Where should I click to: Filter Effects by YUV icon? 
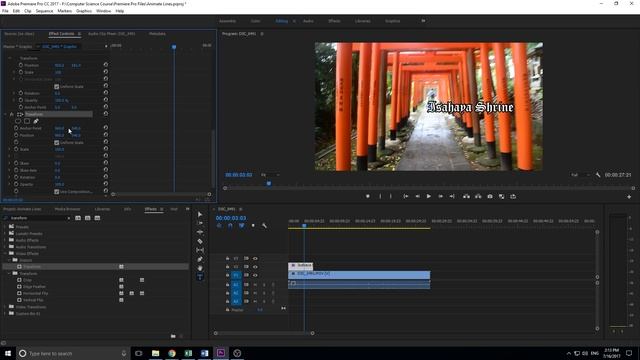coord(97,218)
